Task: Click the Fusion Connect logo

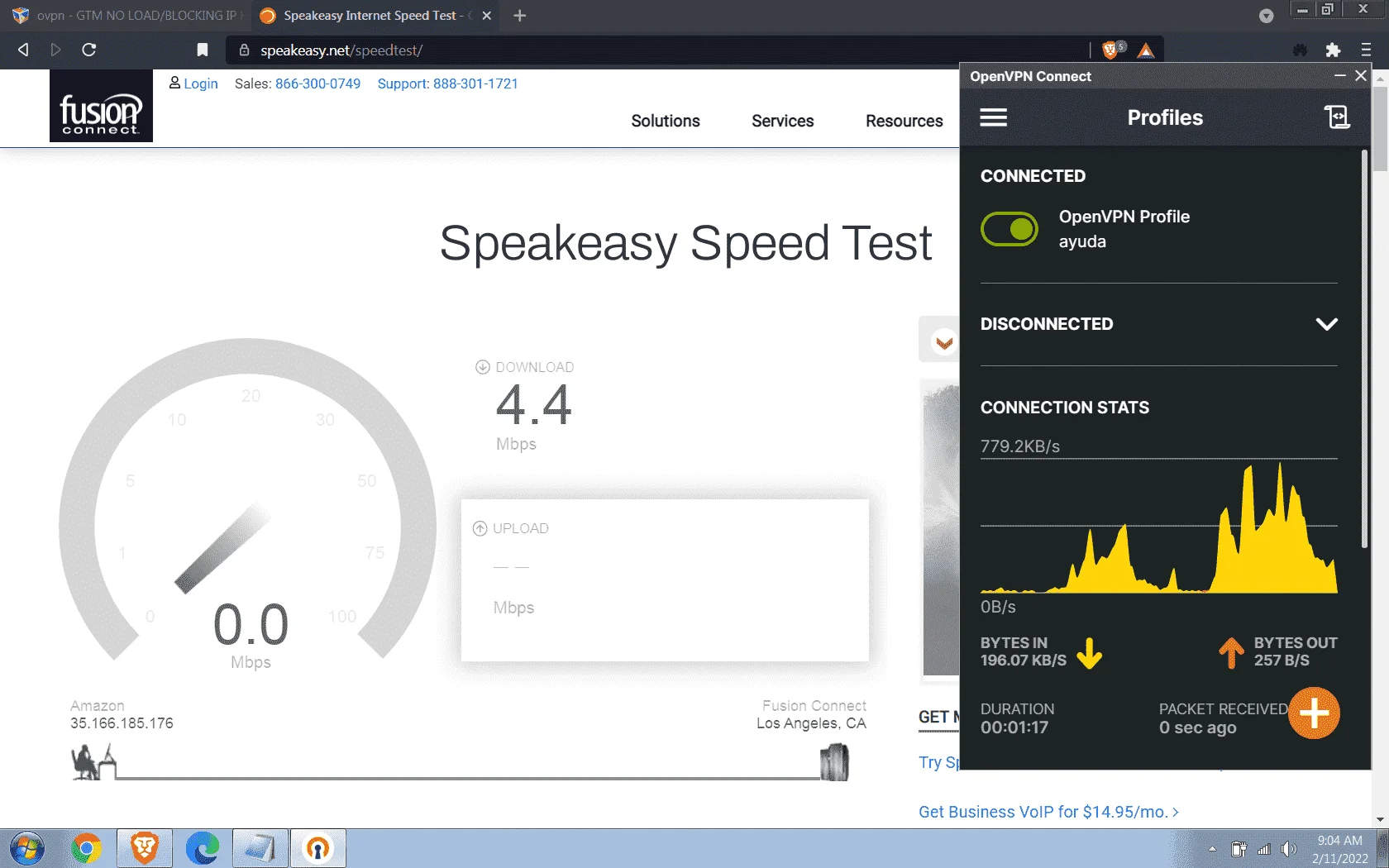Action: 101,106
